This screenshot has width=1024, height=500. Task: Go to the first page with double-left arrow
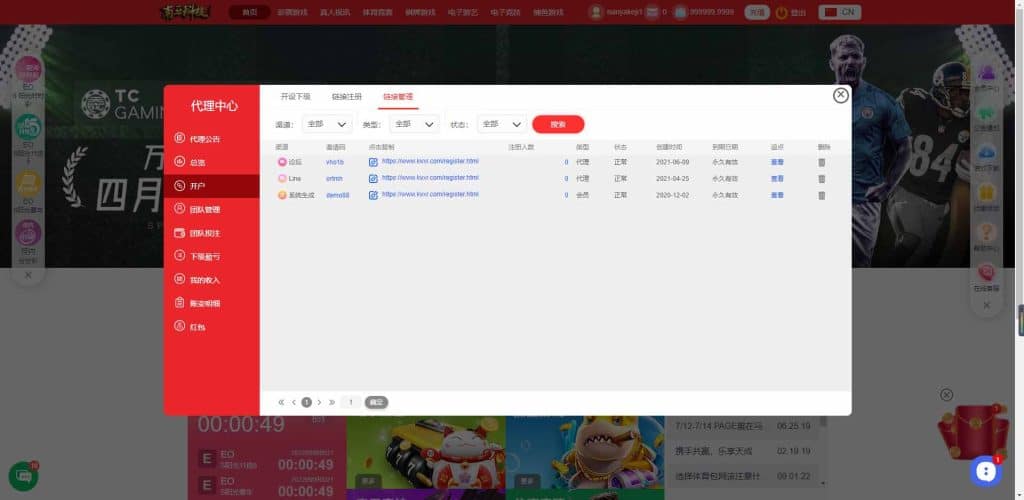point(281,403)
